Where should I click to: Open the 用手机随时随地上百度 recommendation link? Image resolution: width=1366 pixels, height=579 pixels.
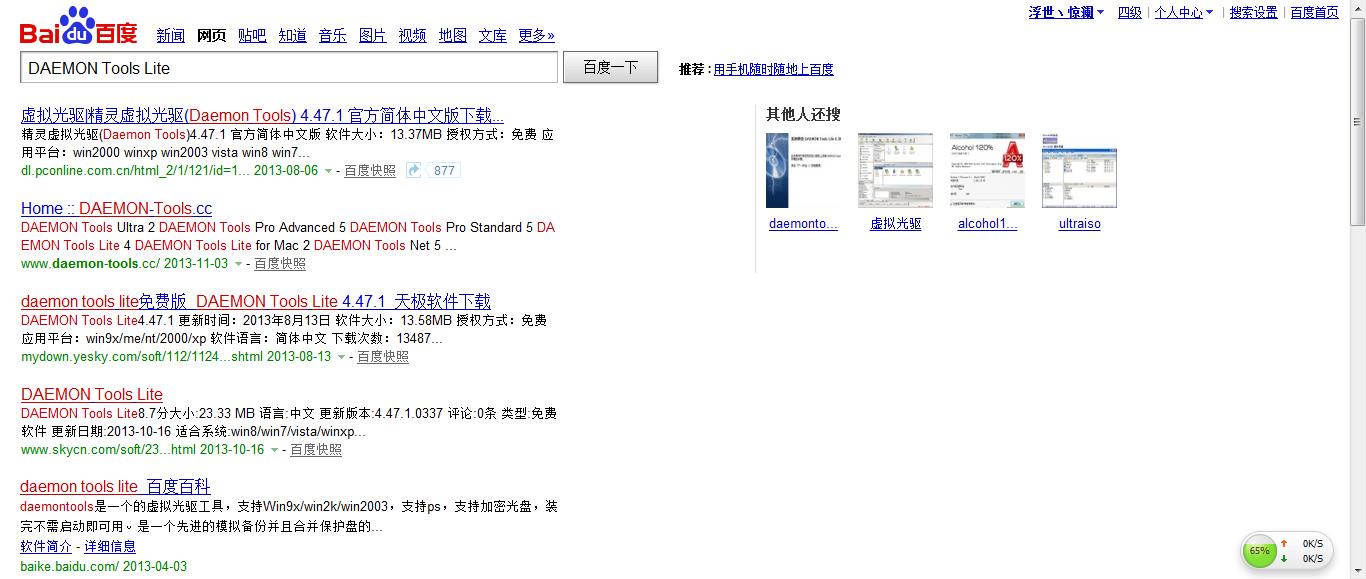click(773, 69)
